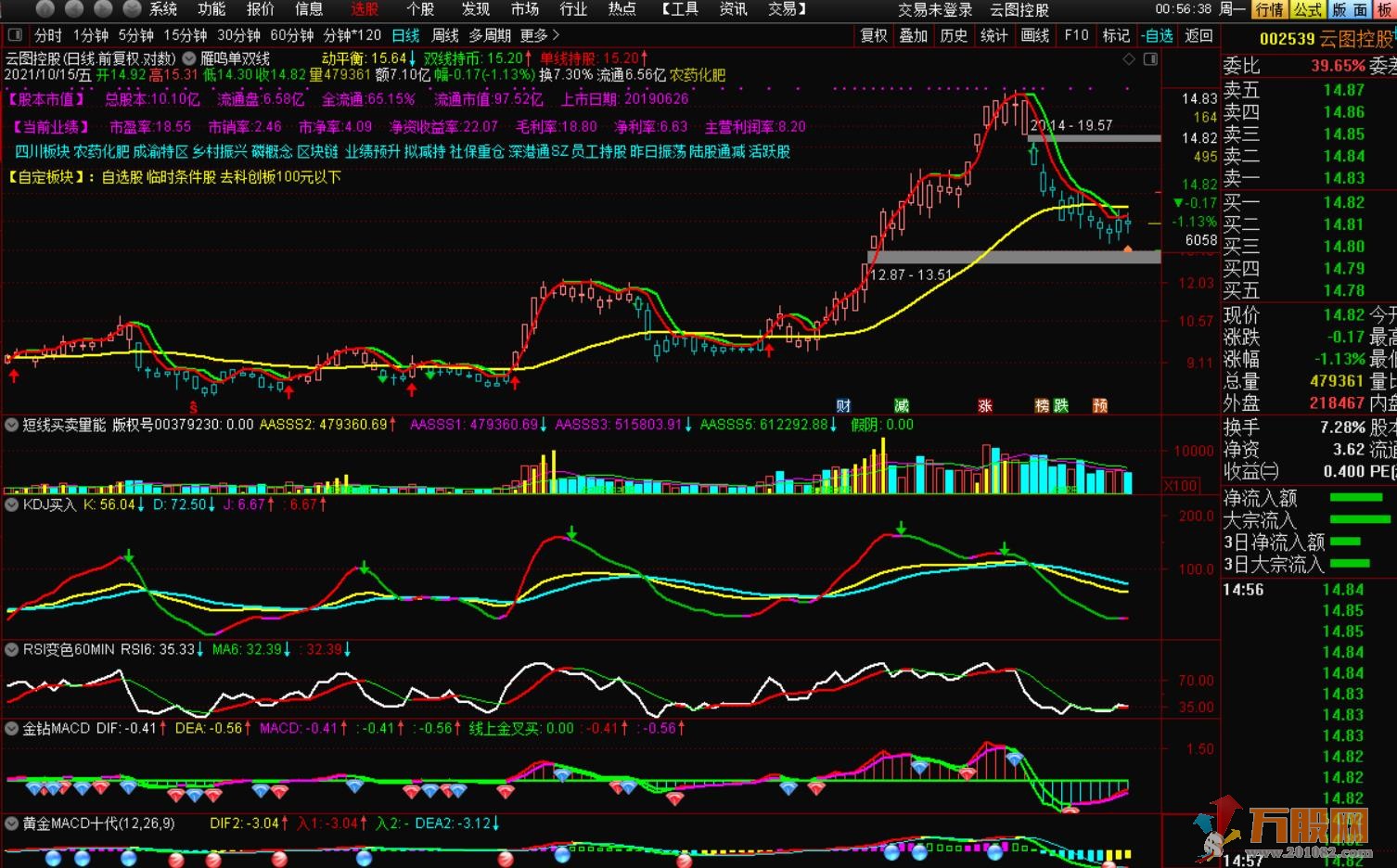The height and width of the screenshot is (868, 1397).
Task: Click the diamond icon at chart top-right
Action: click(1129, 58)
